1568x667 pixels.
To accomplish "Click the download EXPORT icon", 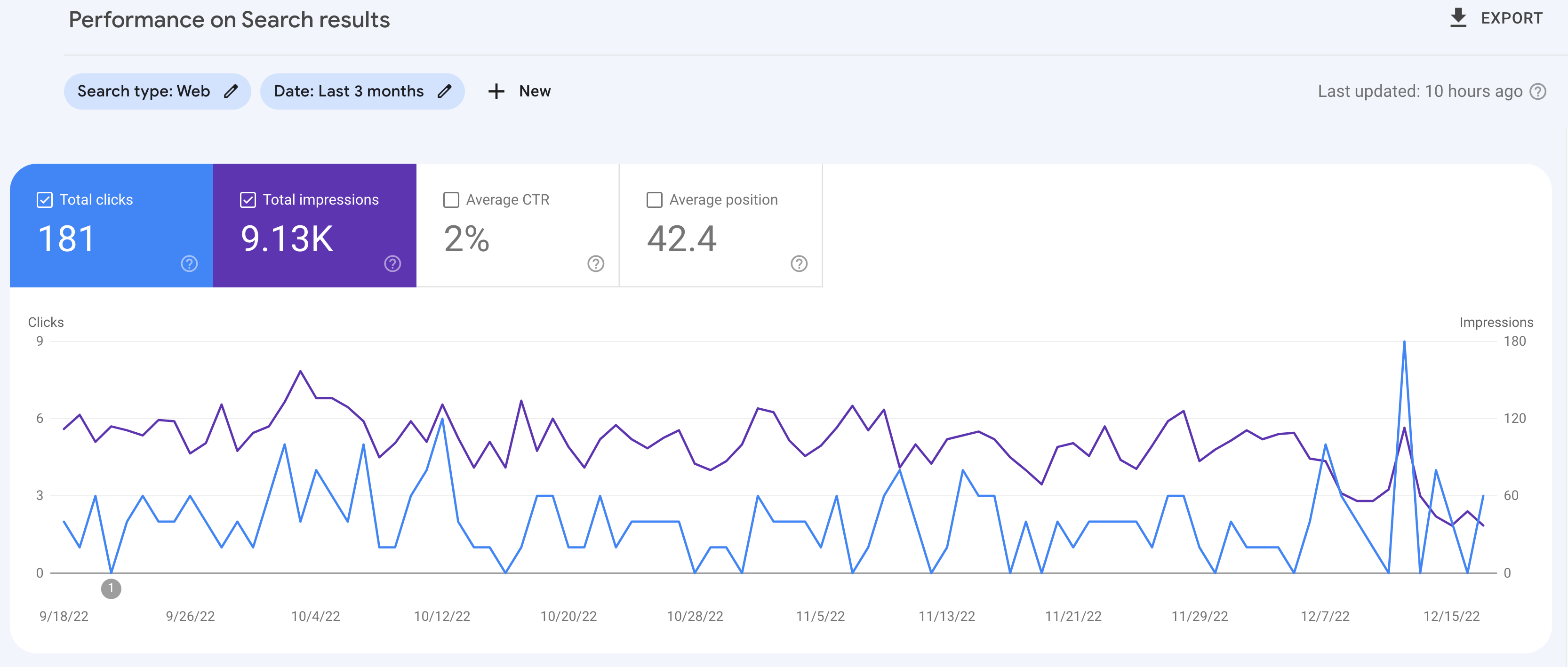I will coord(1458,18).
